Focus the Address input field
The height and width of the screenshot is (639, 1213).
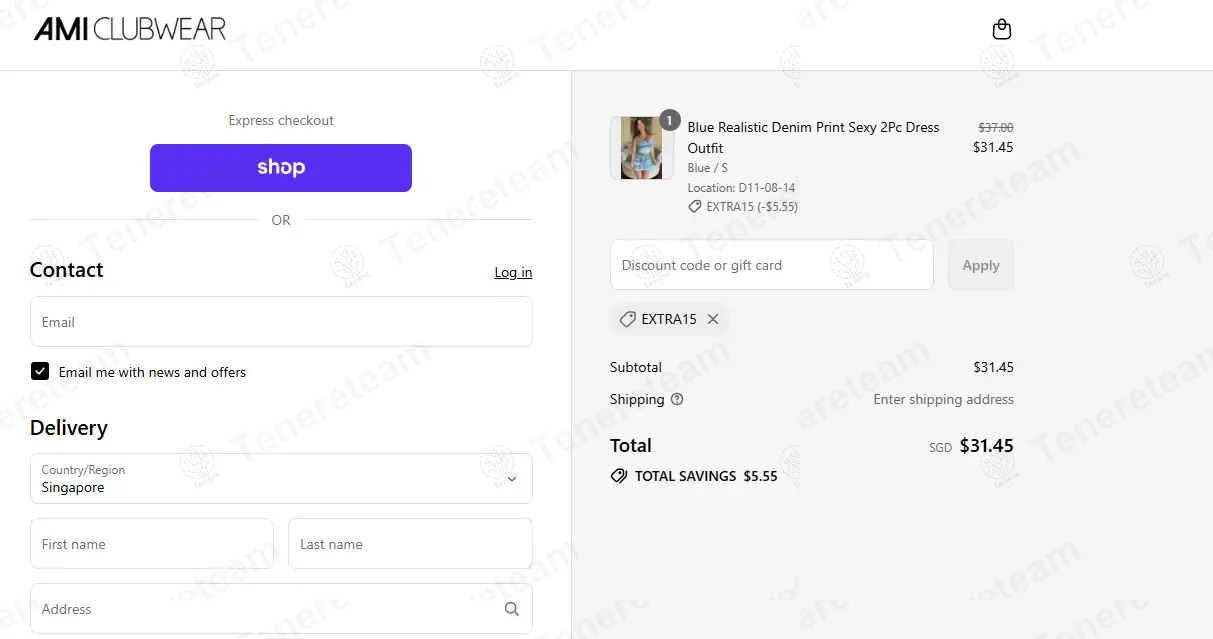tap(281, 609)
